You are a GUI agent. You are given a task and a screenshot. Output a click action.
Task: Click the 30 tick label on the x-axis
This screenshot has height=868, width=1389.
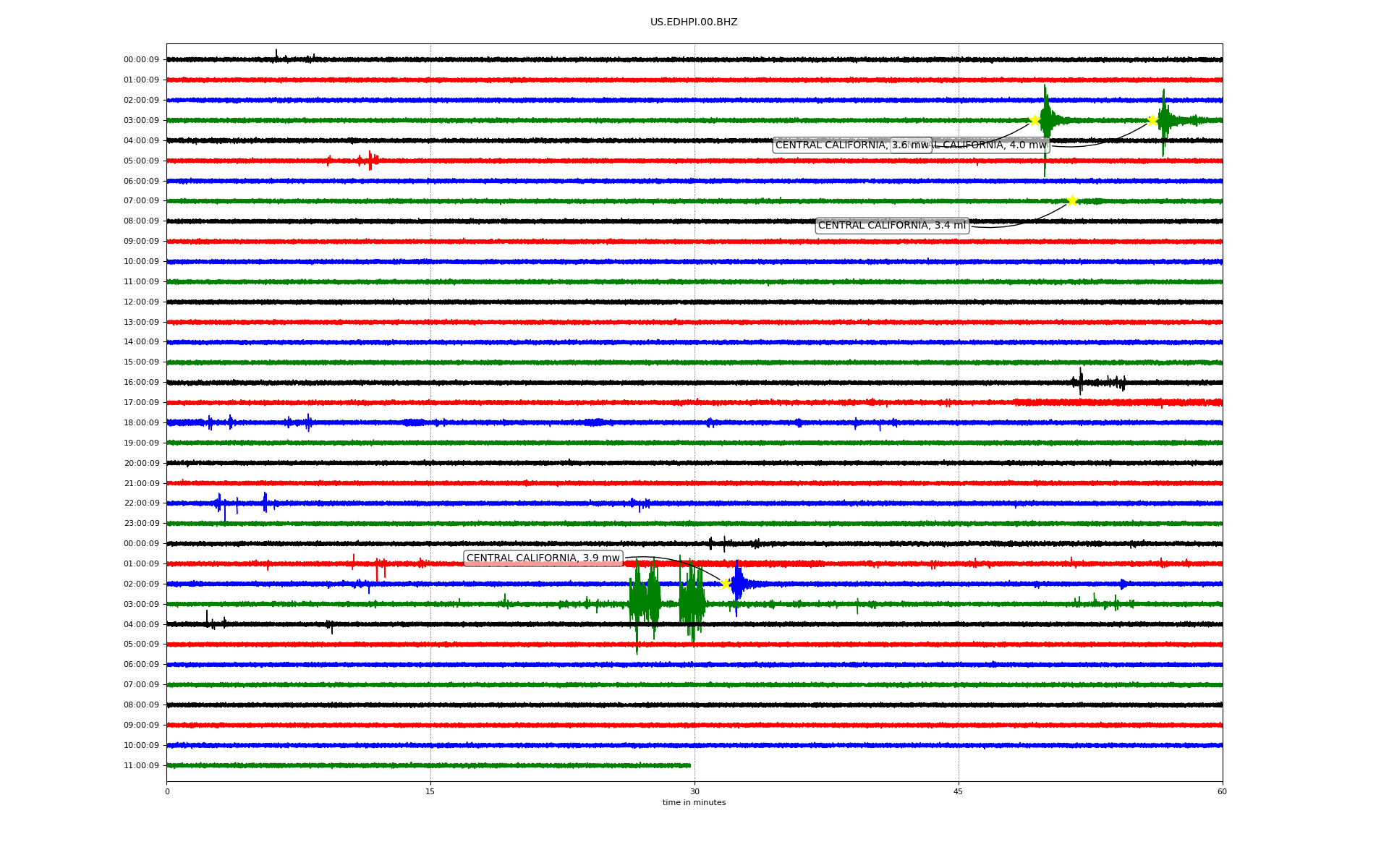click(694, 791)
